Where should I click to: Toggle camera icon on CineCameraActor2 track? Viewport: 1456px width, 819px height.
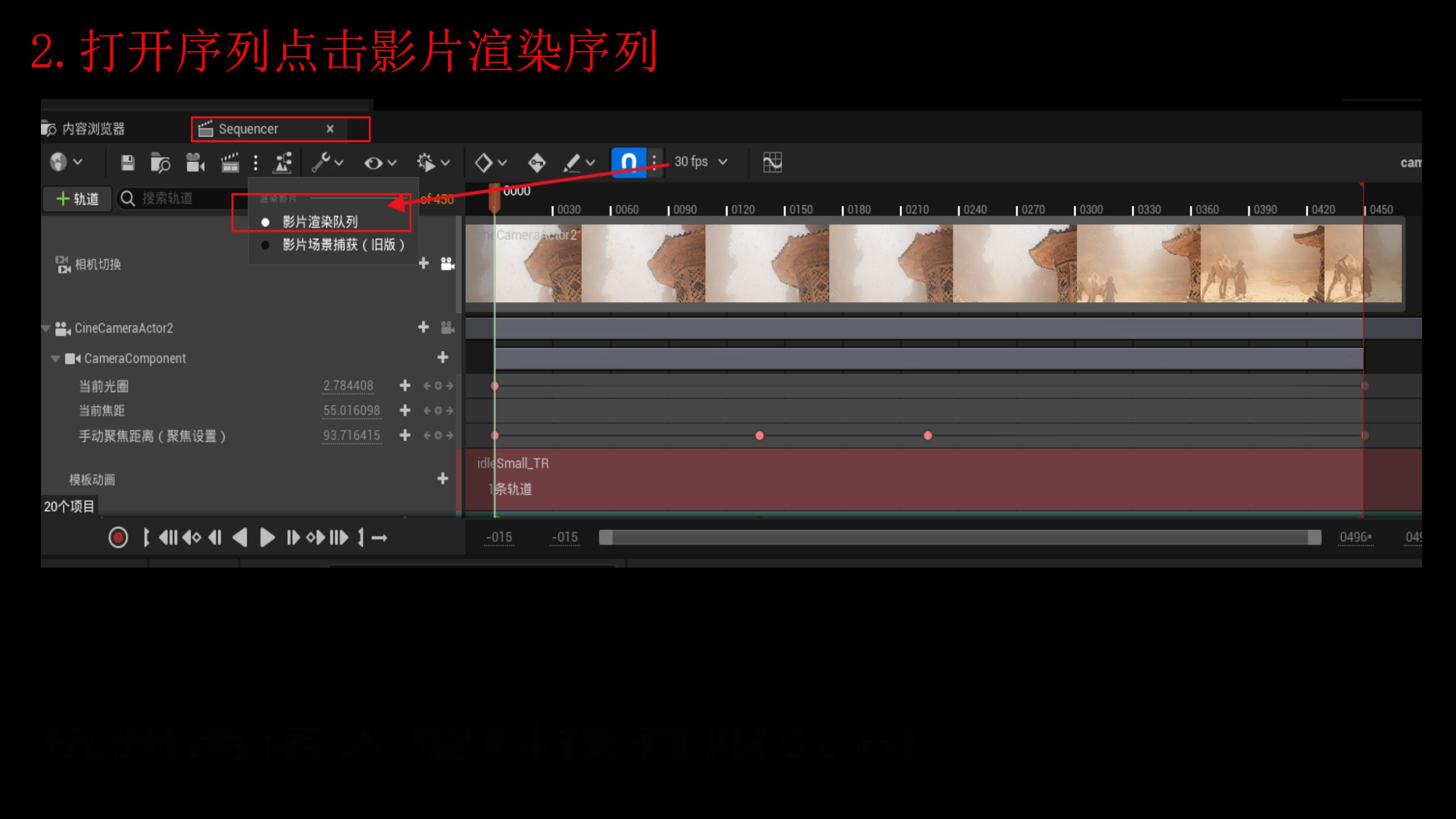point(448,328)
